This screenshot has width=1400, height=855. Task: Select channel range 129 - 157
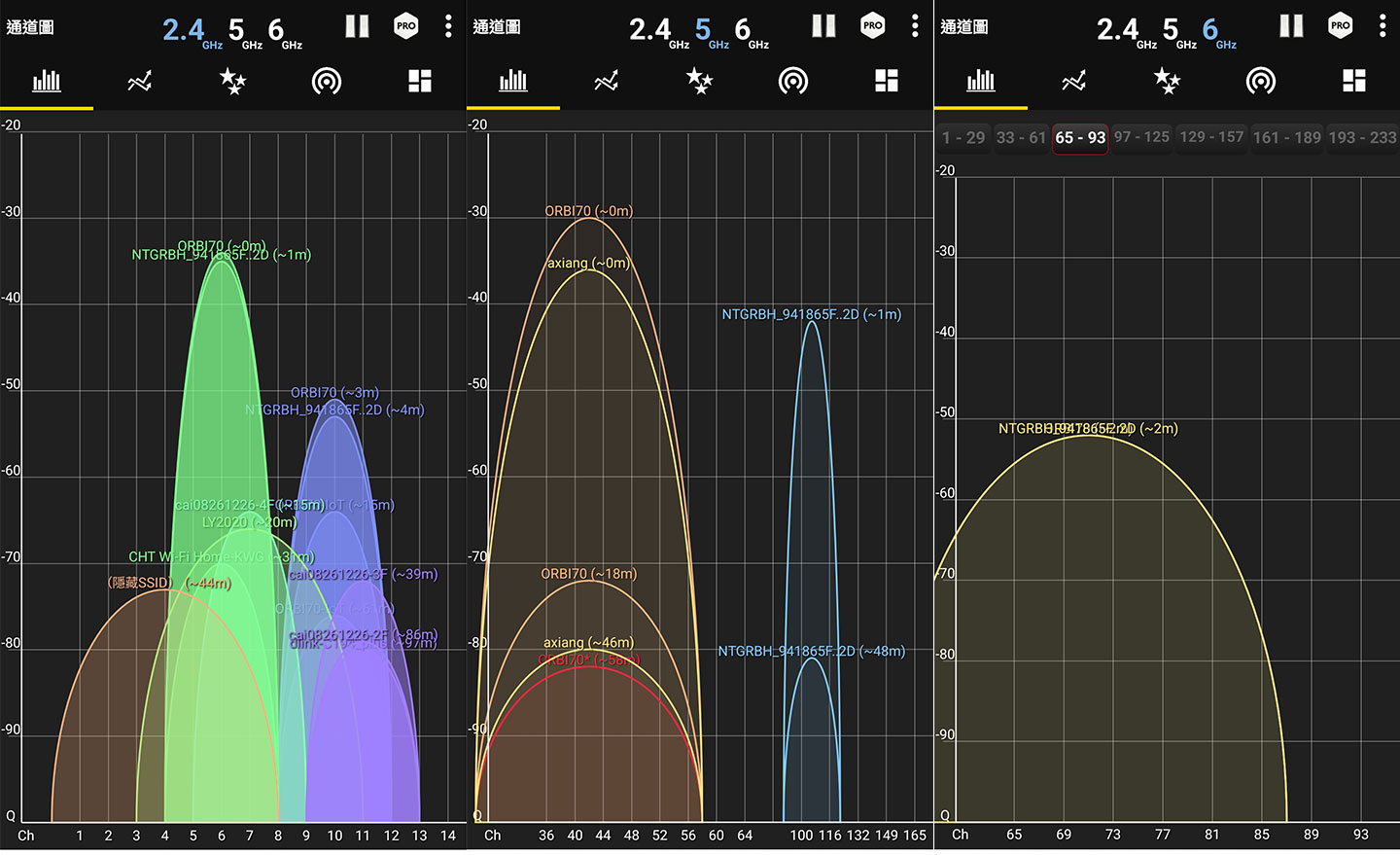click(x=1211, y=137)
